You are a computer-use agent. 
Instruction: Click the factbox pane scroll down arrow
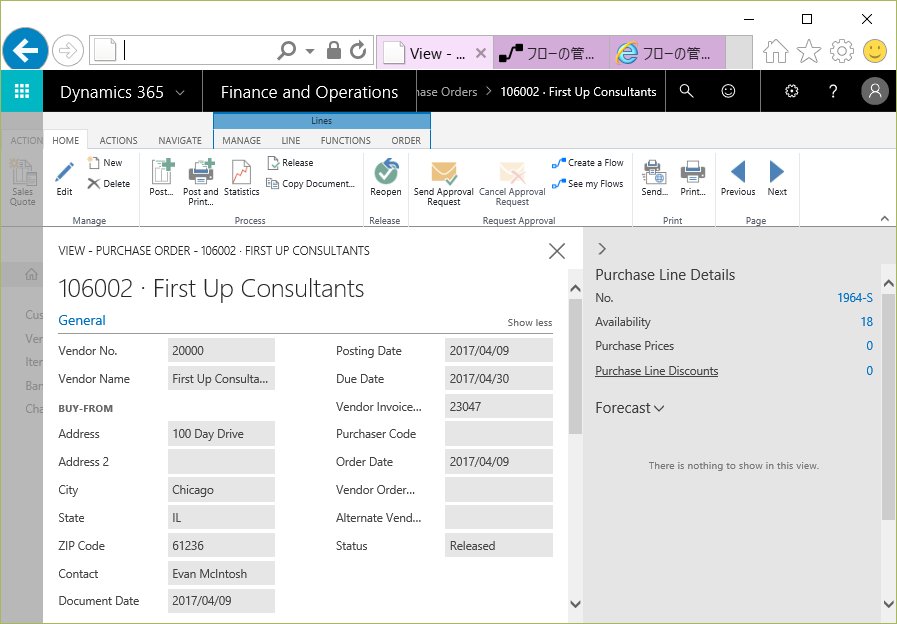point(888,604)
